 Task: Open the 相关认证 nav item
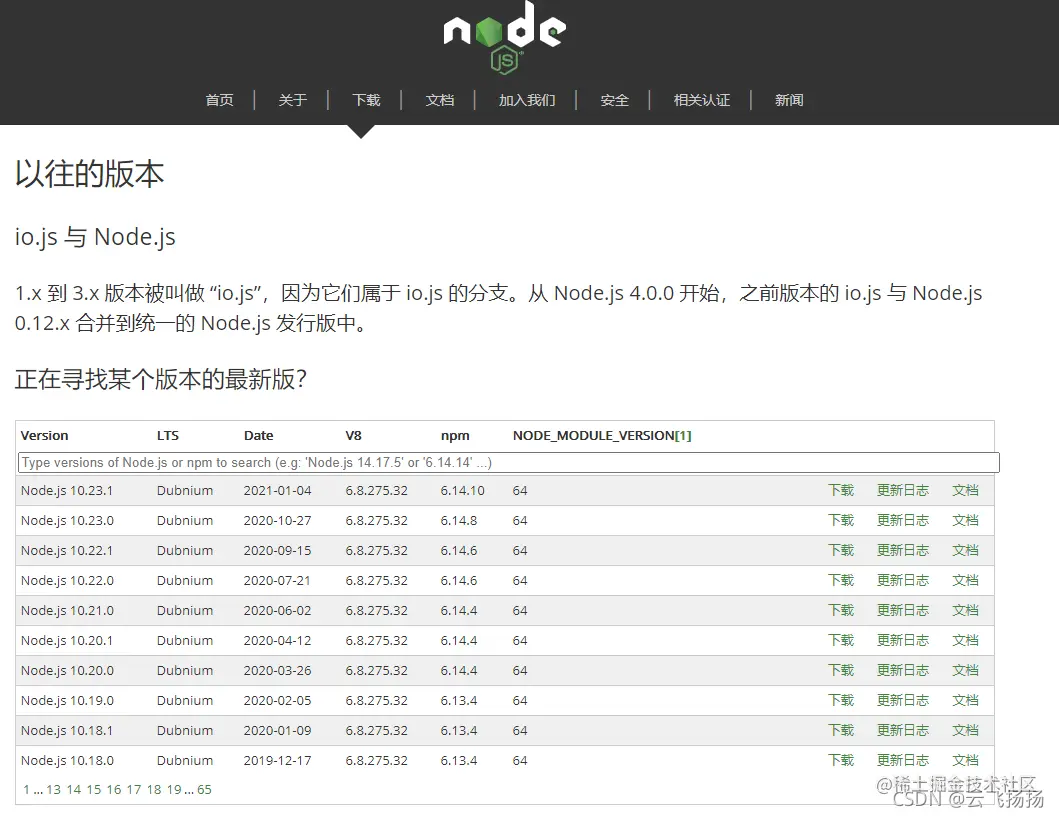[702, 100]
